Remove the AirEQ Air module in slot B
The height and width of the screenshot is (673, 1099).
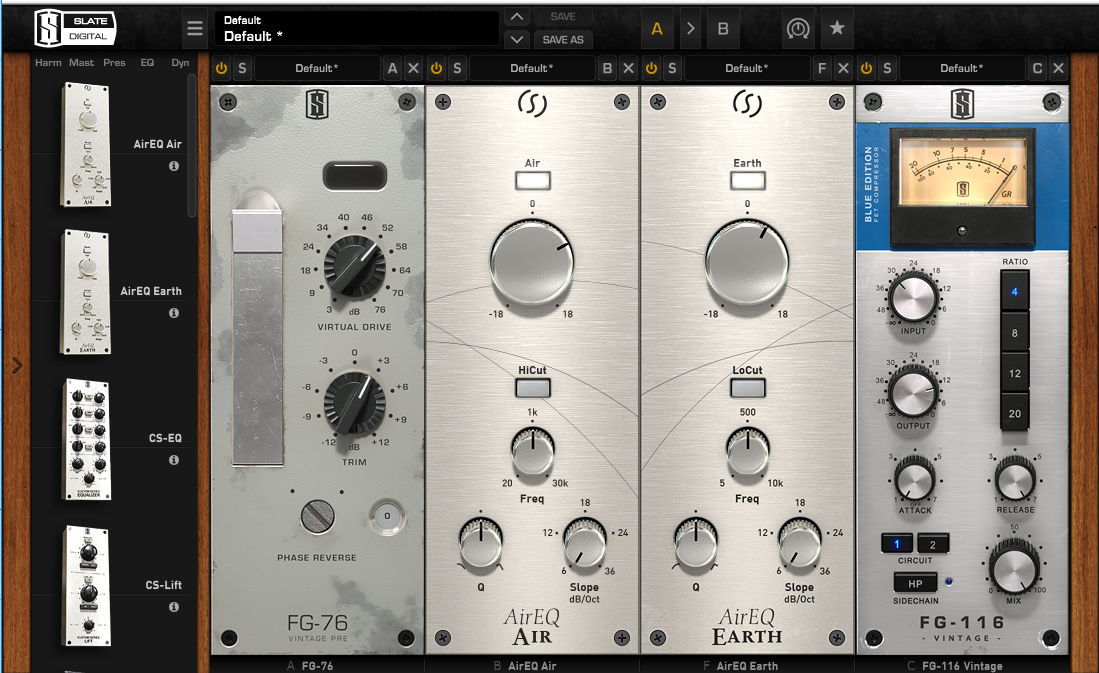(629, 68)
